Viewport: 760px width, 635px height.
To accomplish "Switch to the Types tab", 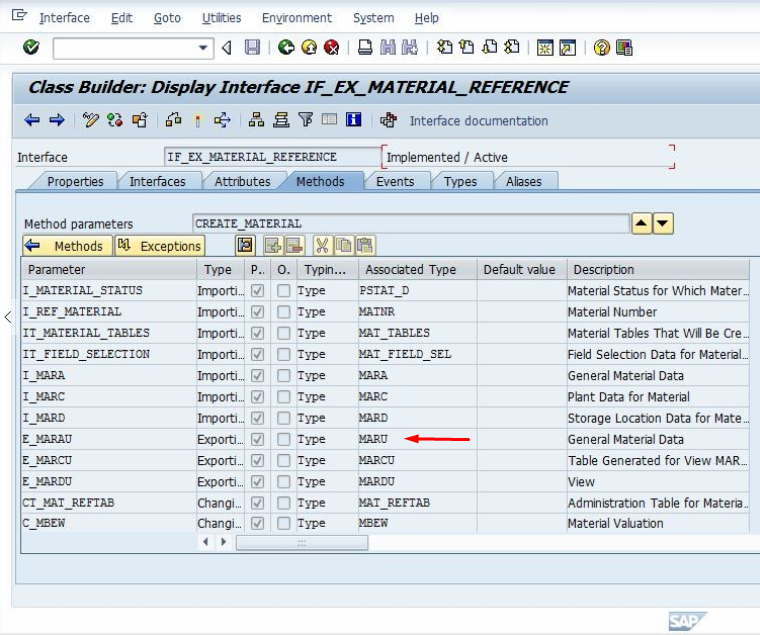I will tap(460, 181).
